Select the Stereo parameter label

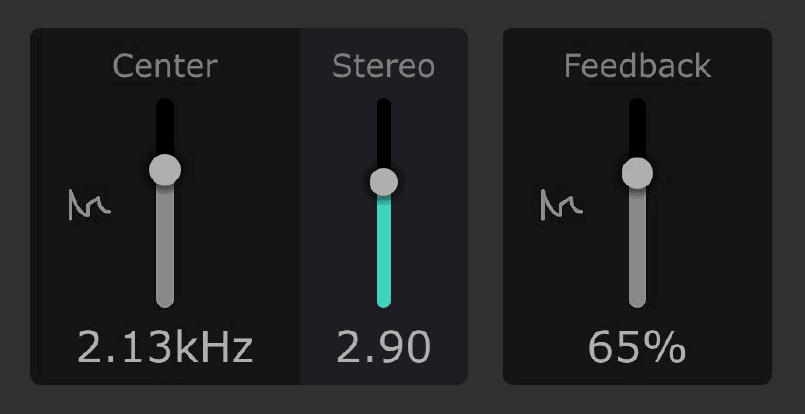[383, 66]
